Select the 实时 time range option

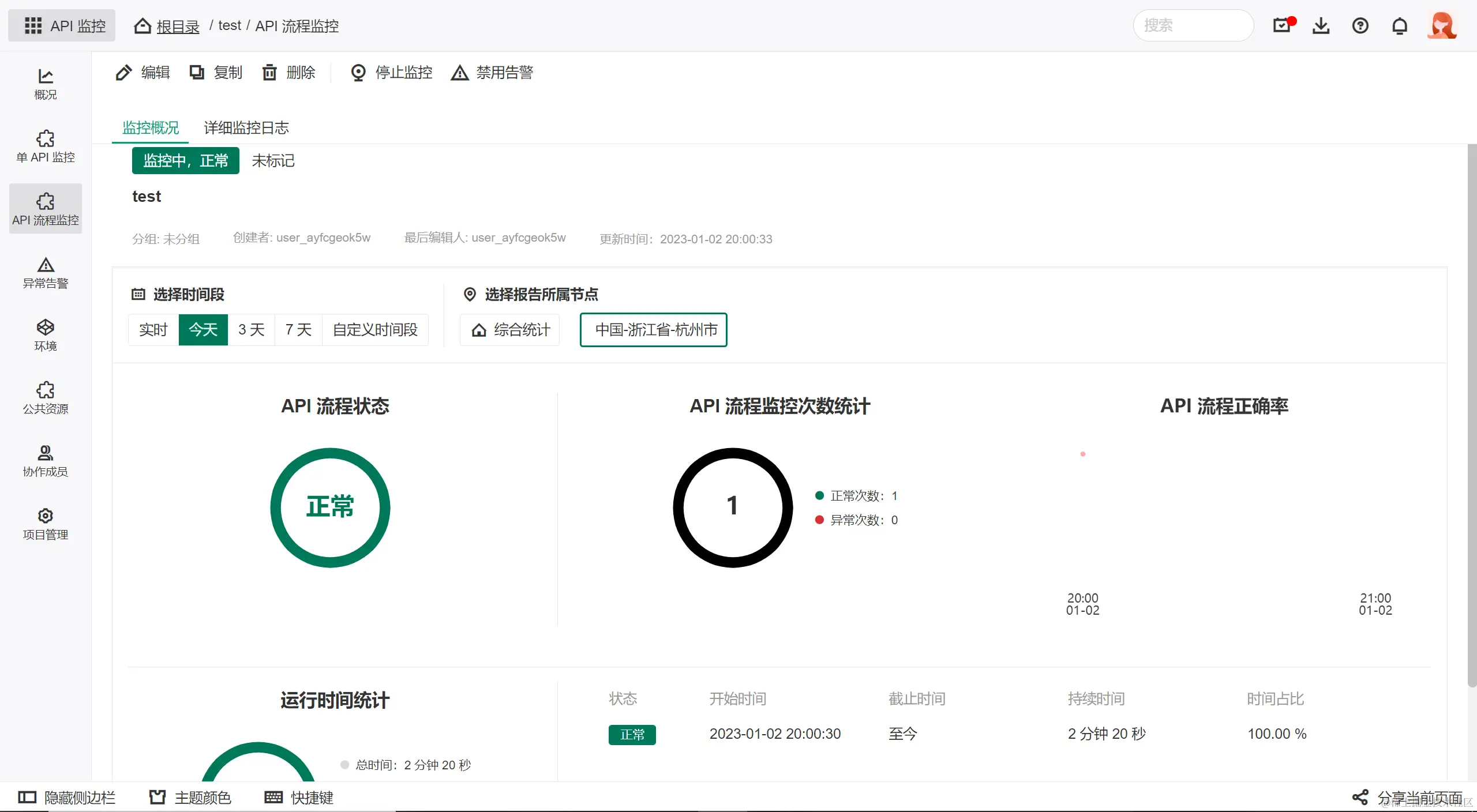click(153, 330)
